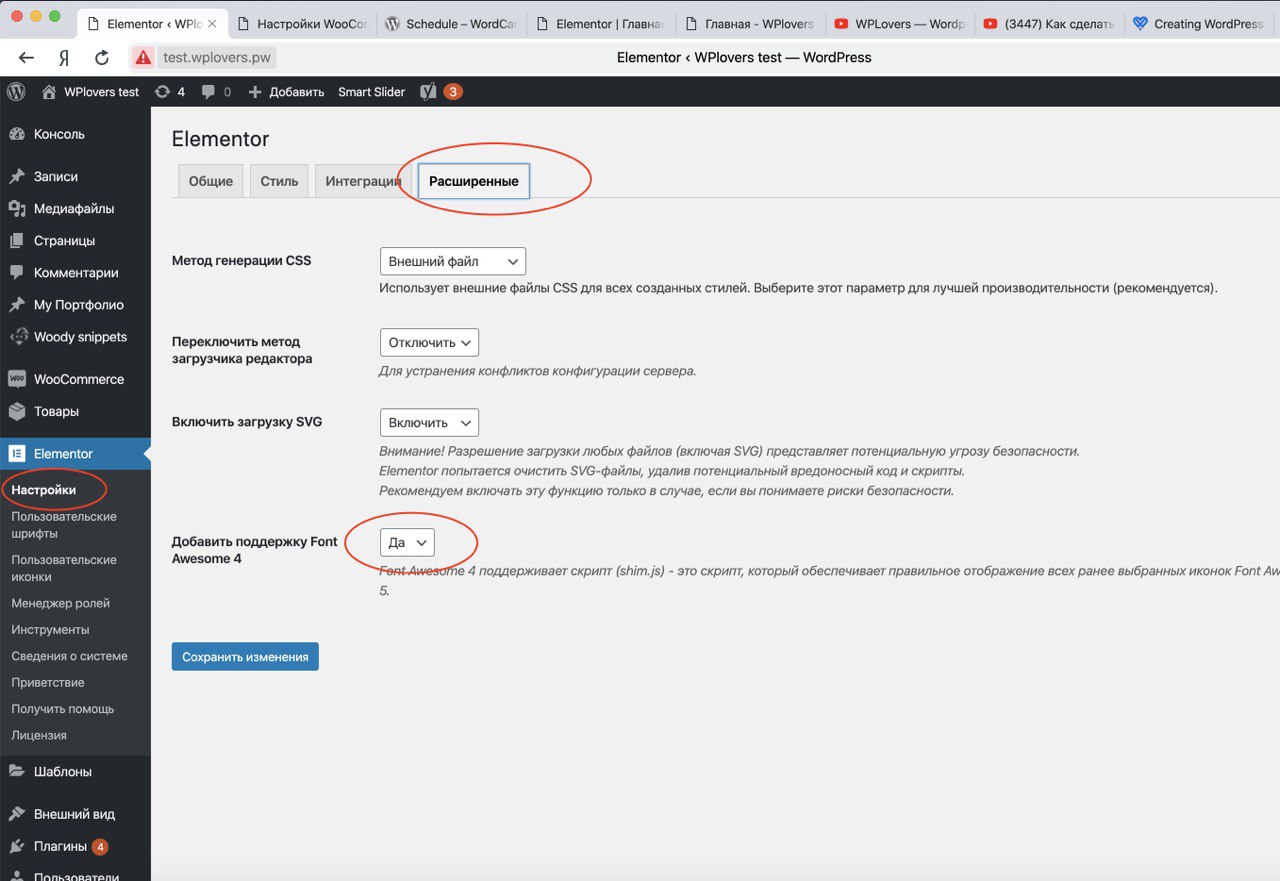Screen dimensions: 1280x881
Task: Open the Метод генерации CSS dropdown
Action: (453, 261)
